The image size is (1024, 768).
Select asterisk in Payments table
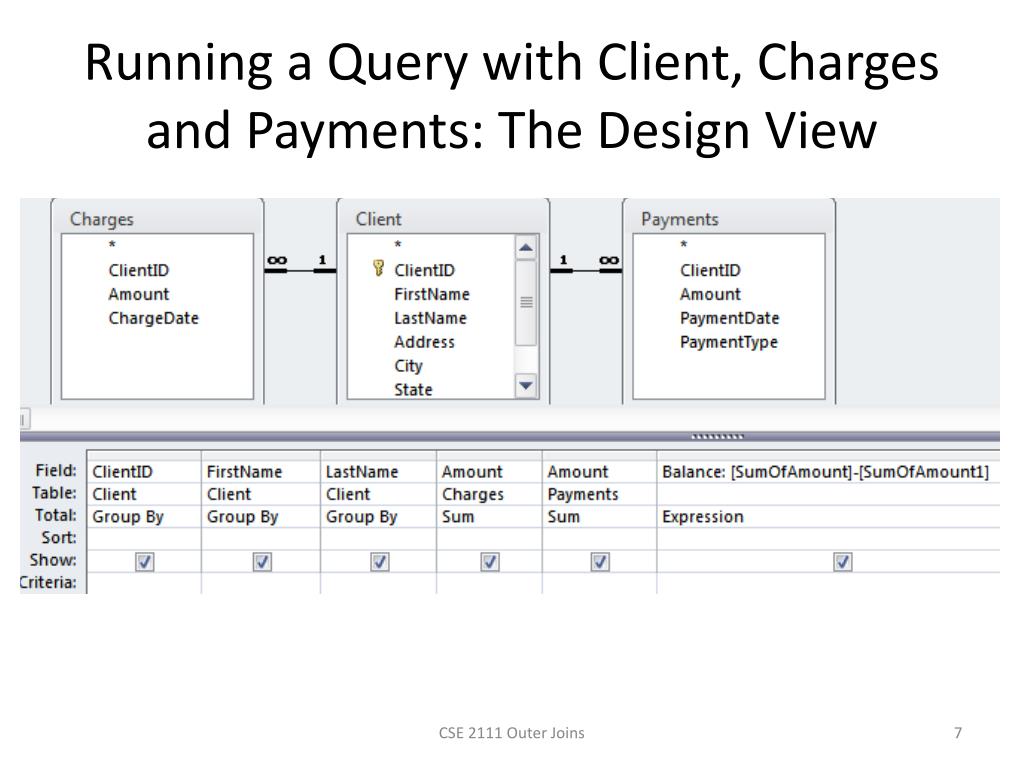[x=684, y=246]
